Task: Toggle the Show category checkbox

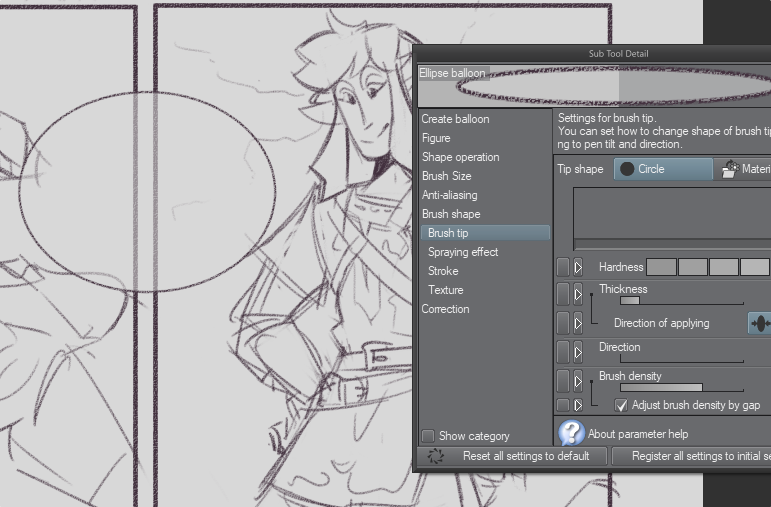Action: point(428,436)
